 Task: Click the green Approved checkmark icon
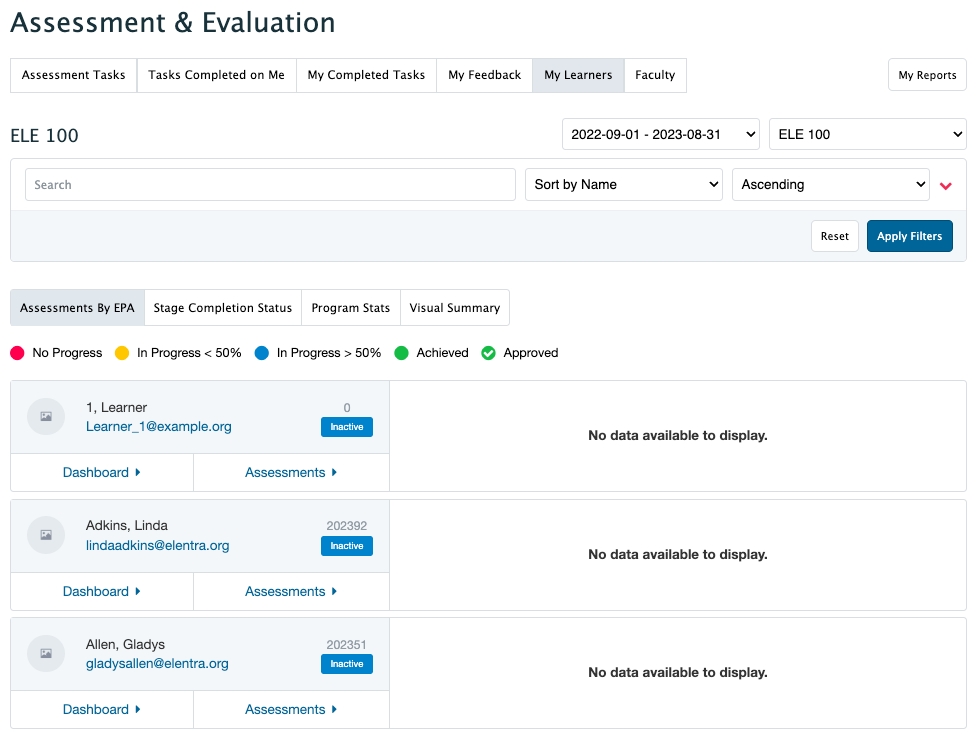[x=489, y=353]
